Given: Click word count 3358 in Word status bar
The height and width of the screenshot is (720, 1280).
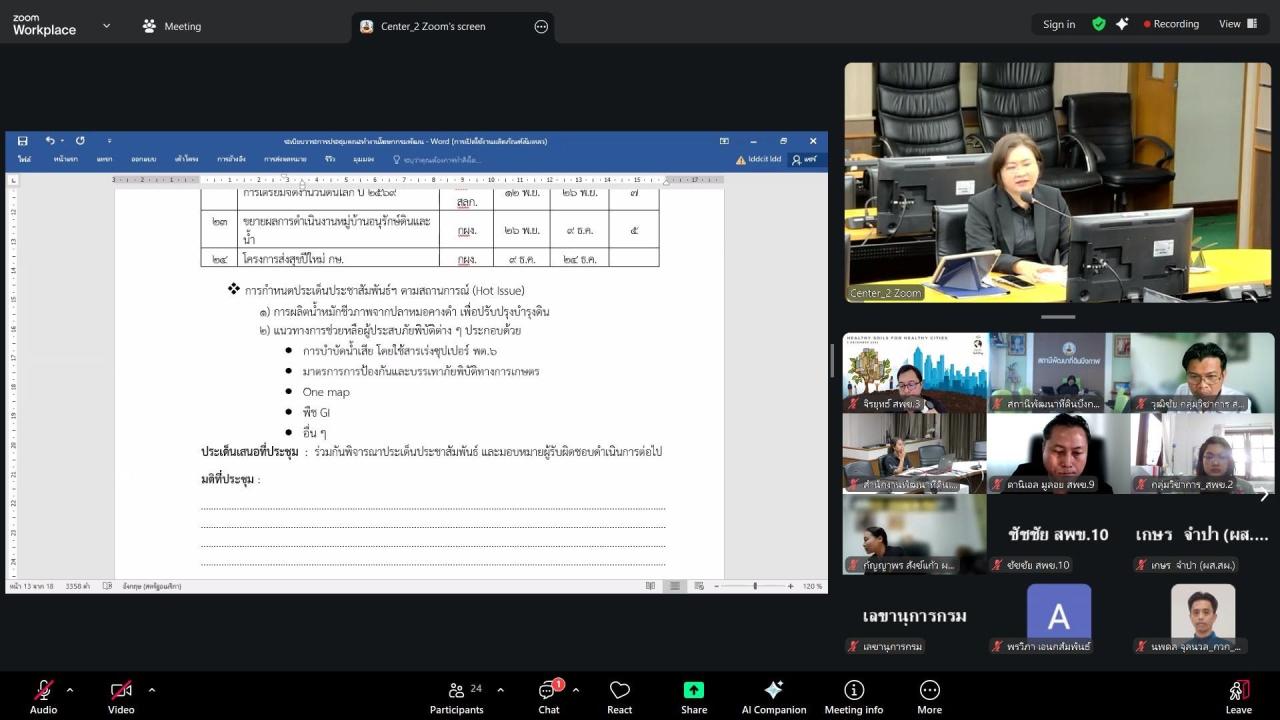Looking at the screenshot, I should (78, 586).
